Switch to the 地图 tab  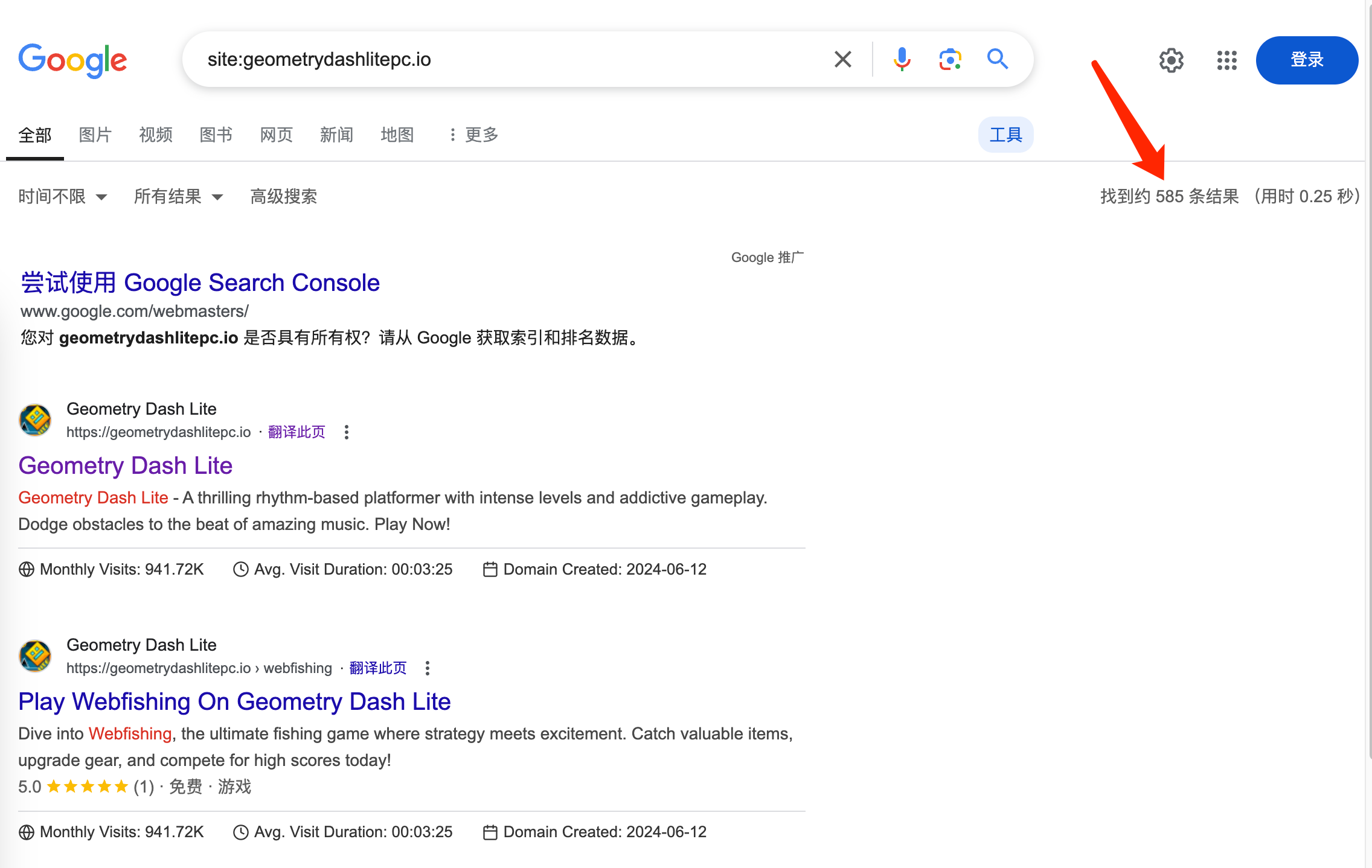[397, 135]
